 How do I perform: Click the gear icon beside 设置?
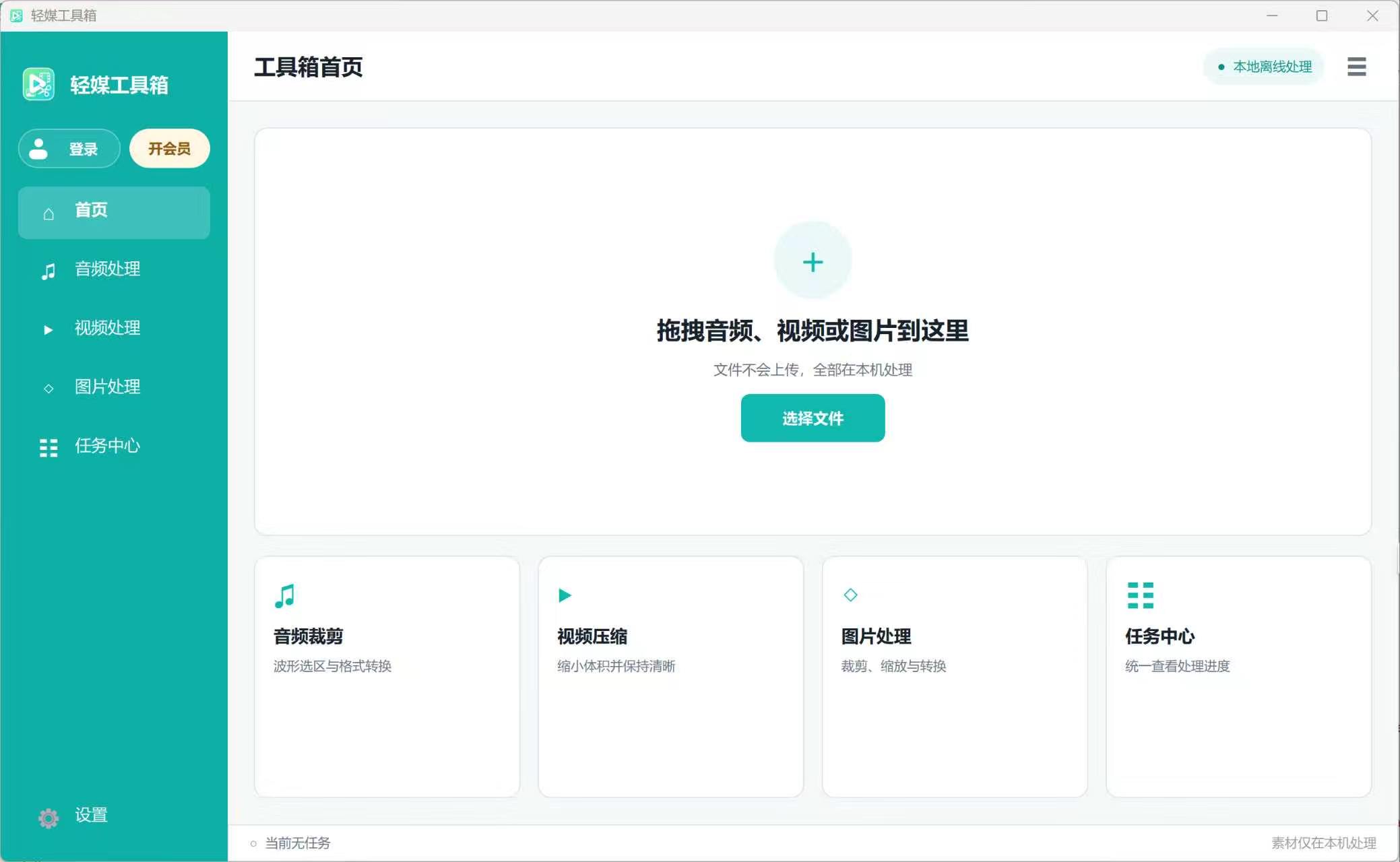49,818
